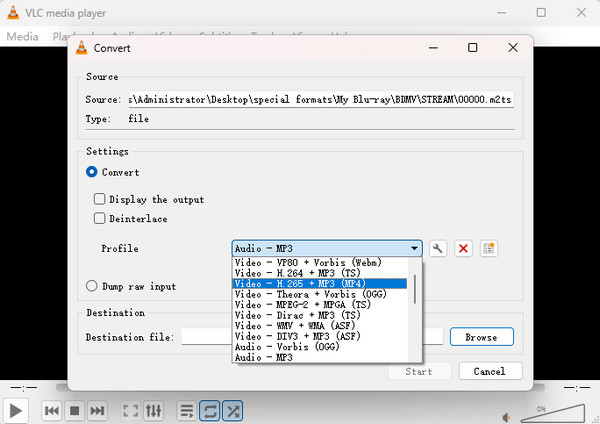Choose Video - H.264 + MP3 (TS) profile
This screenshot has height=424, width=600.
click(x=320, y=273)
